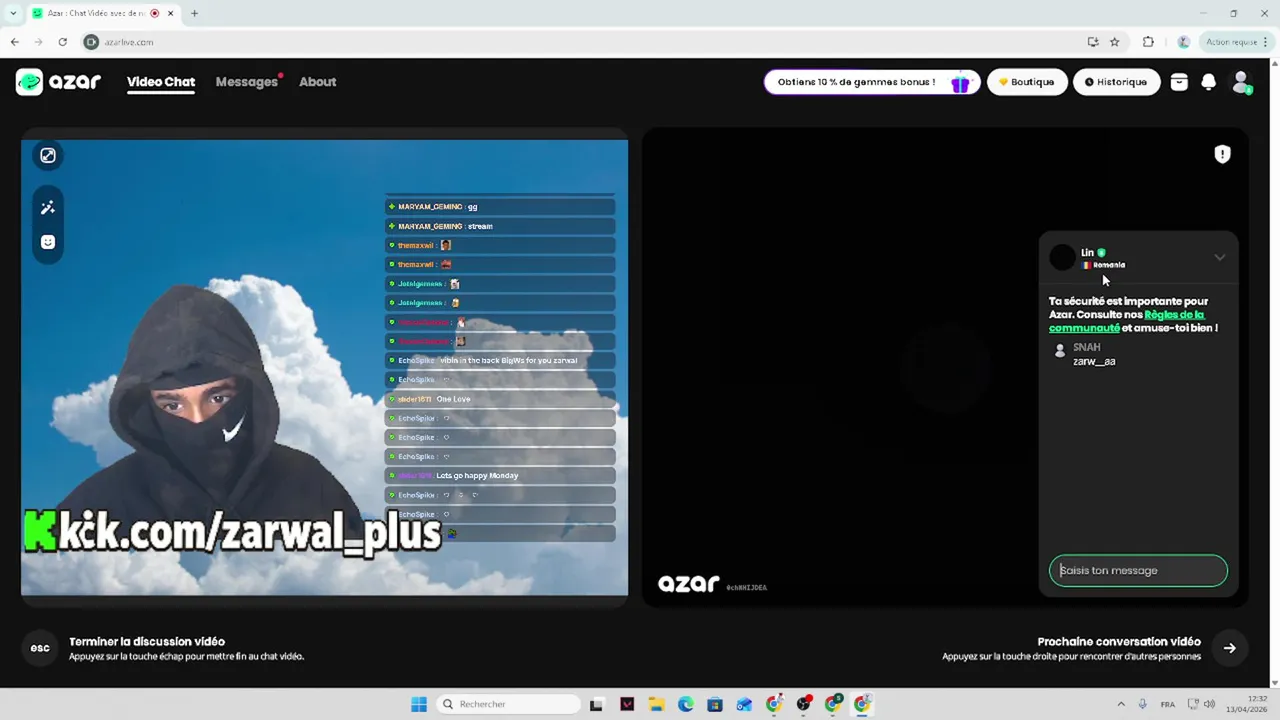This screenshot has height=720, width=1280.
Task: Click the esc end chat button
Action: click(40, 648)
